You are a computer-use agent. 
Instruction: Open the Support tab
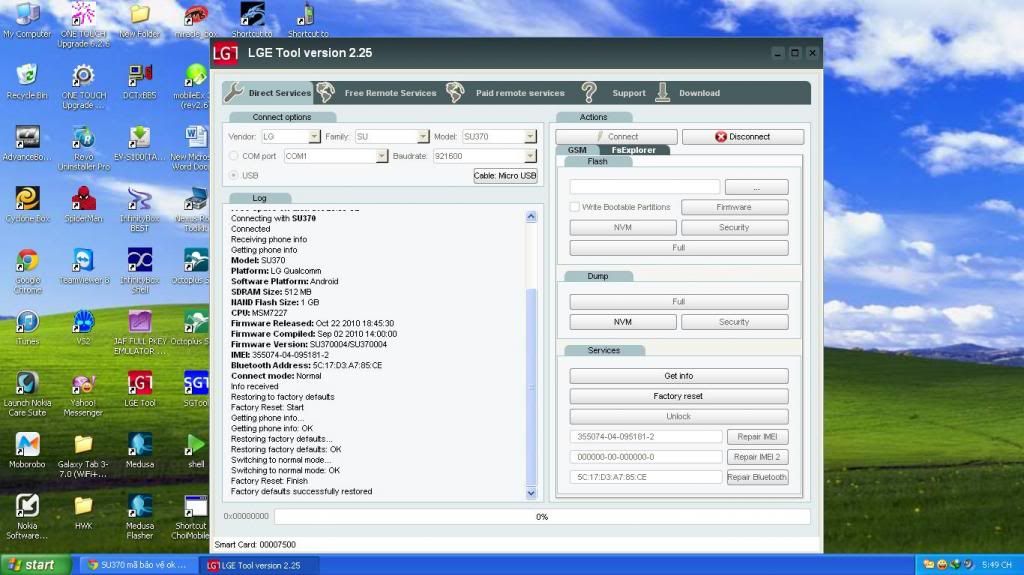coord(614,93)
